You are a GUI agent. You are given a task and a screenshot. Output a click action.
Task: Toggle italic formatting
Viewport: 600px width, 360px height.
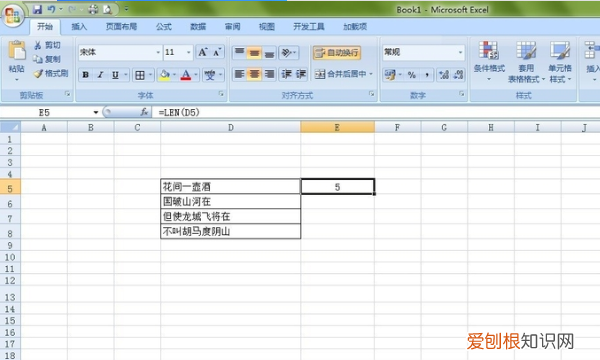pyautogui.click(x=100, y=75)
